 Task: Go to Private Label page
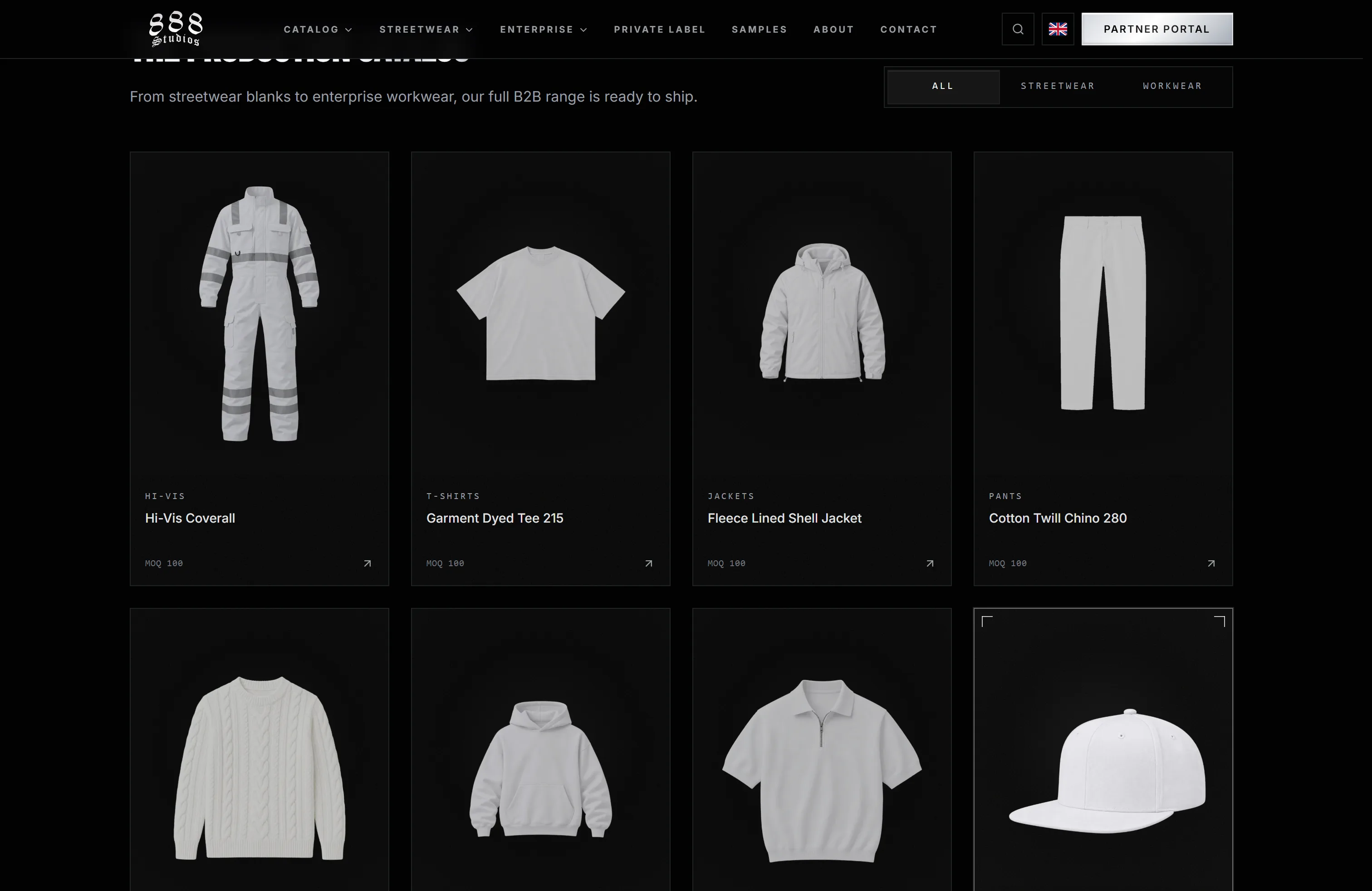[660, 29]
